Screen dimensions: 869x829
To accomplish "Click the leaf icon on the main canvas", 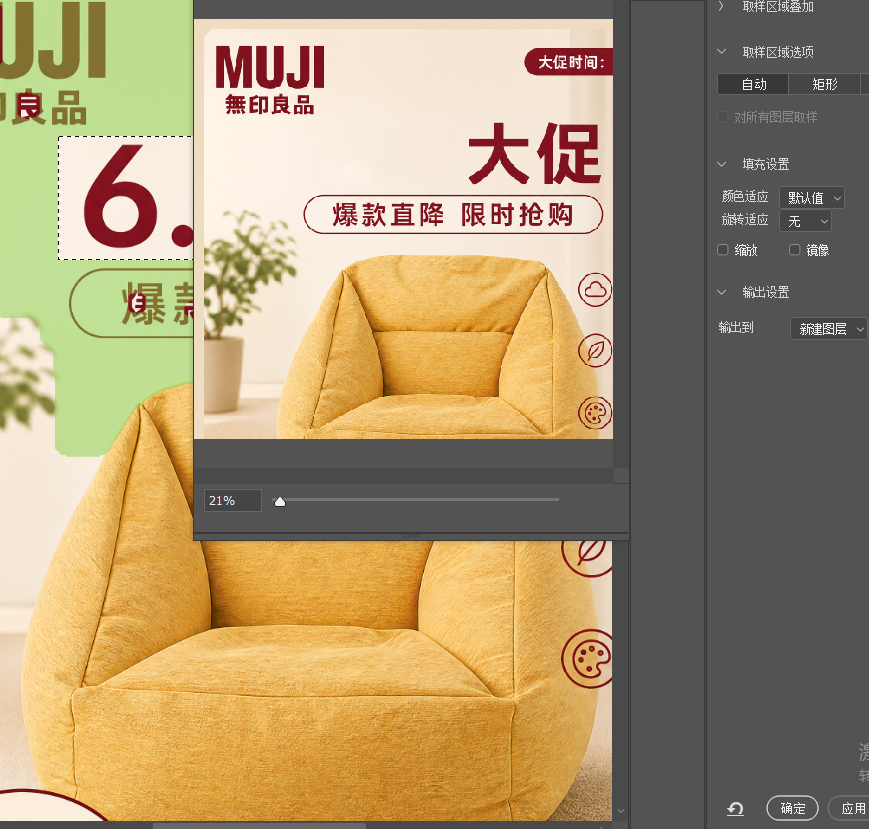I will (x=587, y=557).
